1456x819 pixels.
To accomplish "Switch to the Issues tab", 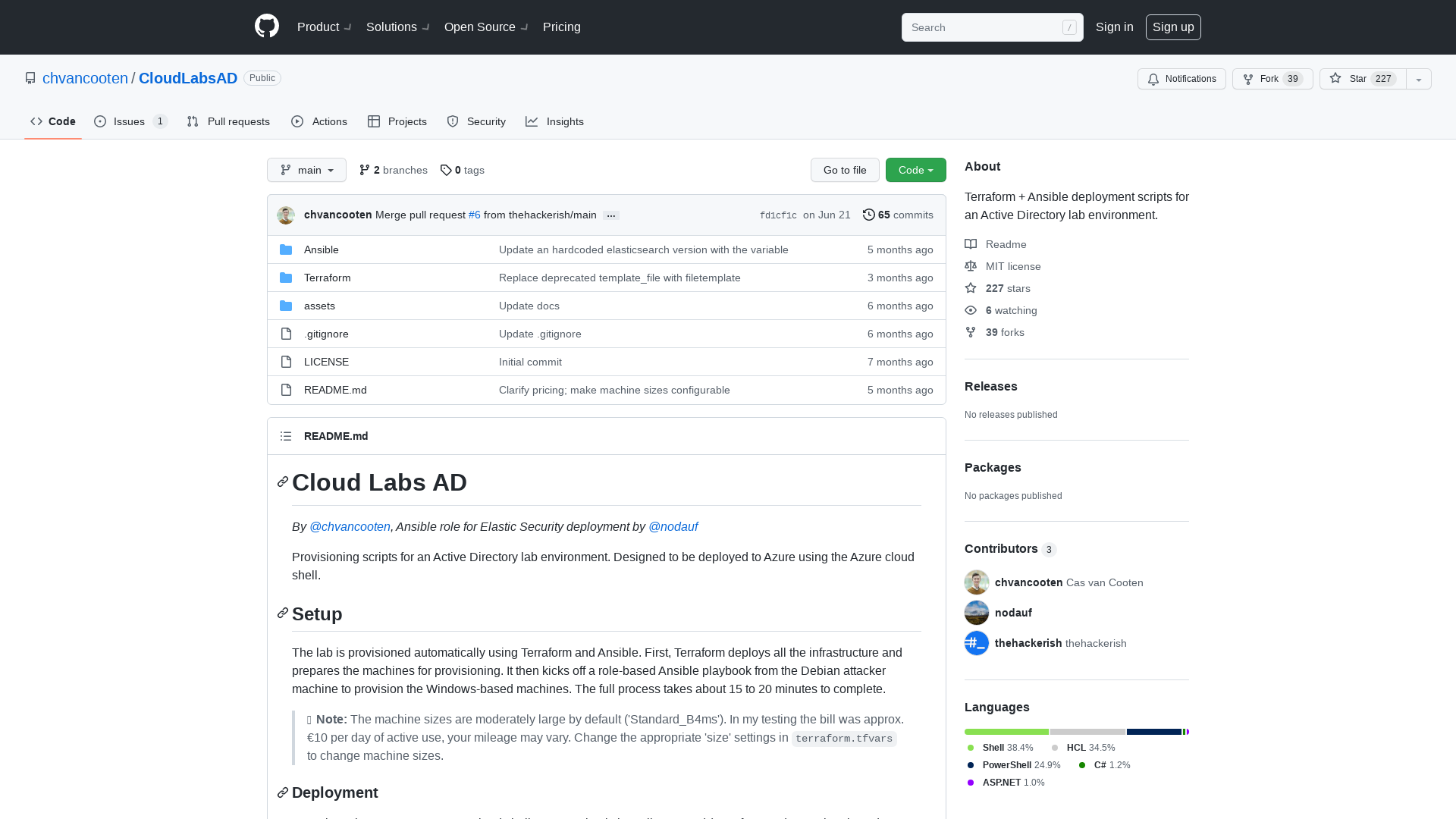I will pos(130,121).
